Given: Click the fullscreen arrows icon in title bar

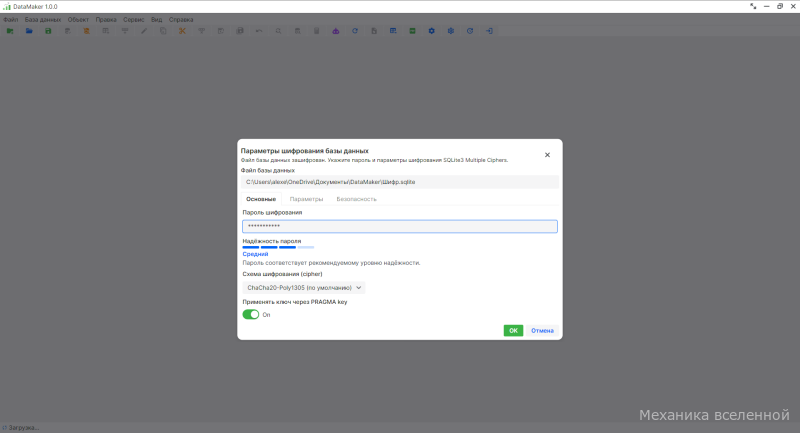Looking at the screenshot, I should [753, 6].
